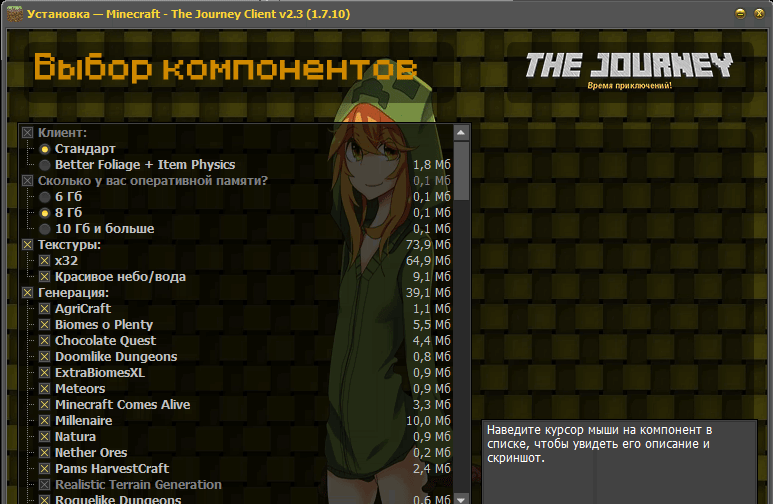This screenshot has height=504, width=773.
Task: Choose the 8 Гб memory option
Action: tap(45, 213)
